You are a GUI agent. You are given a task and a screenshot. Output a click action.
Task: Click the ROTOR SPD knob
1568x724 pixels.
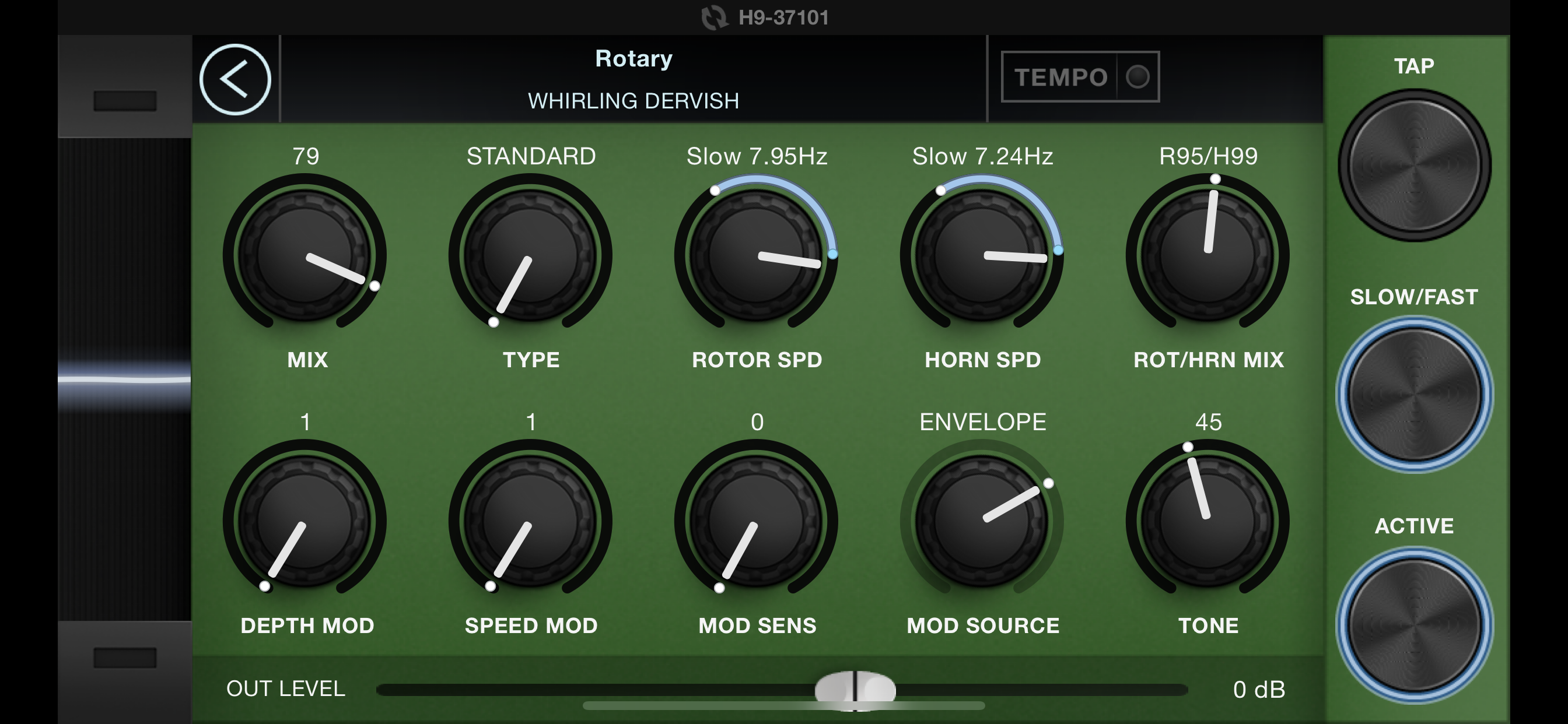coord(756,254)
